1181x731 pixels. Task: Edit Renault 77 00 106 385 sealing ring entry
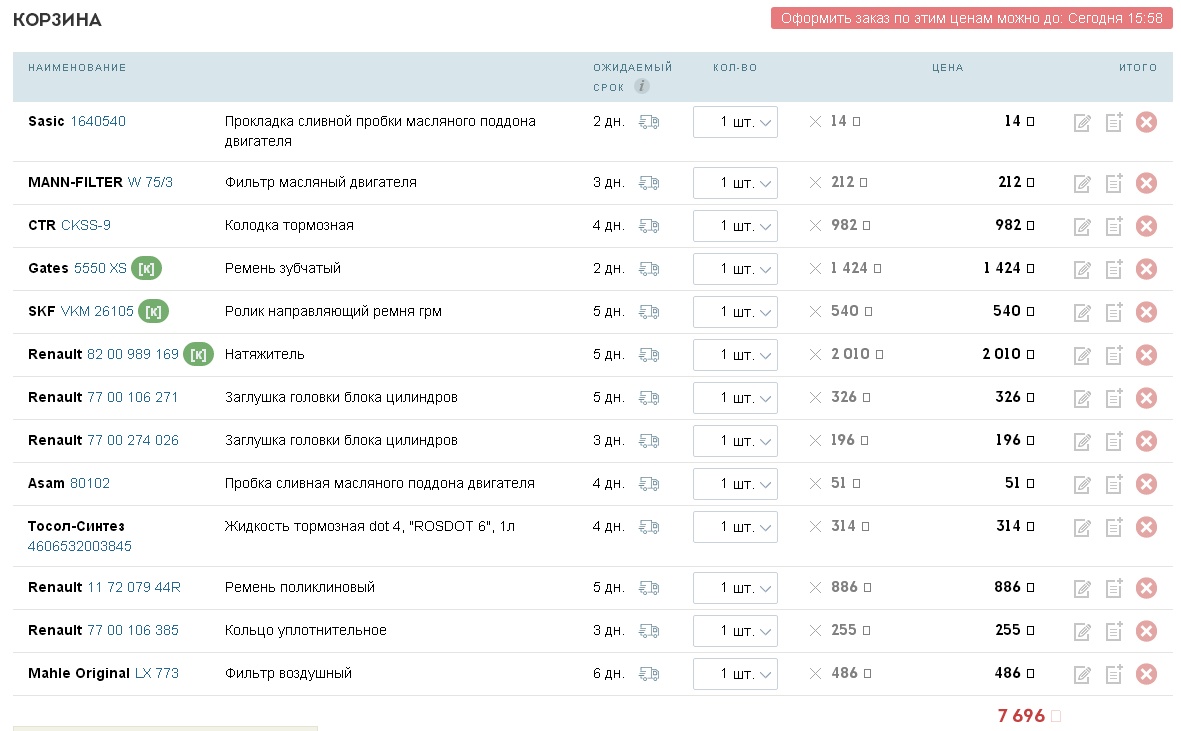[1082, 632]
